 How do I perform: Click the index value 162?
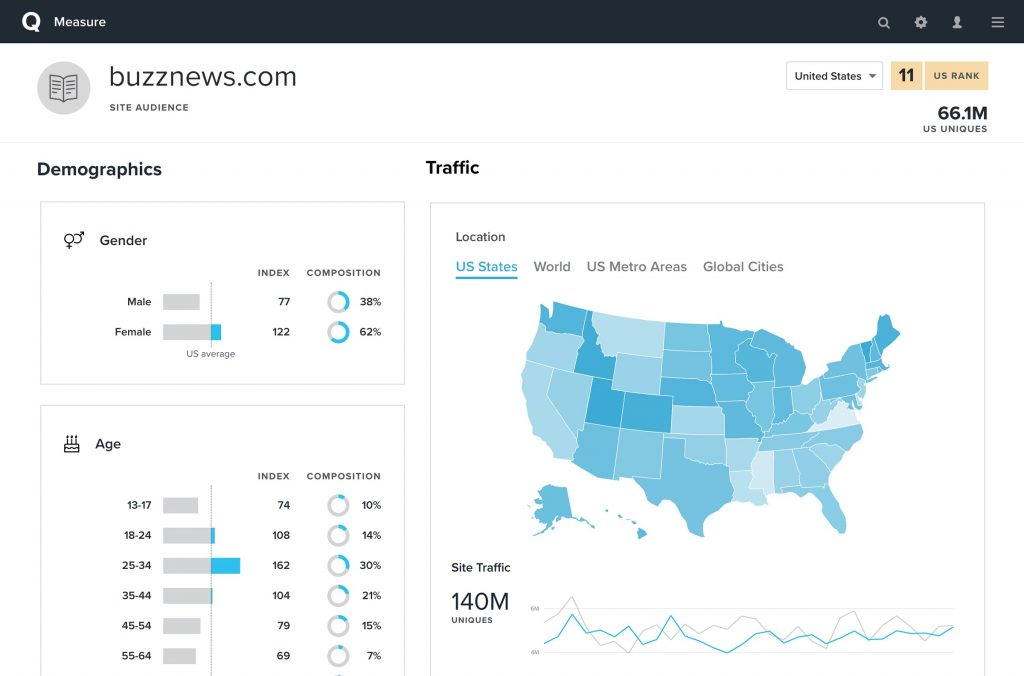281,565
